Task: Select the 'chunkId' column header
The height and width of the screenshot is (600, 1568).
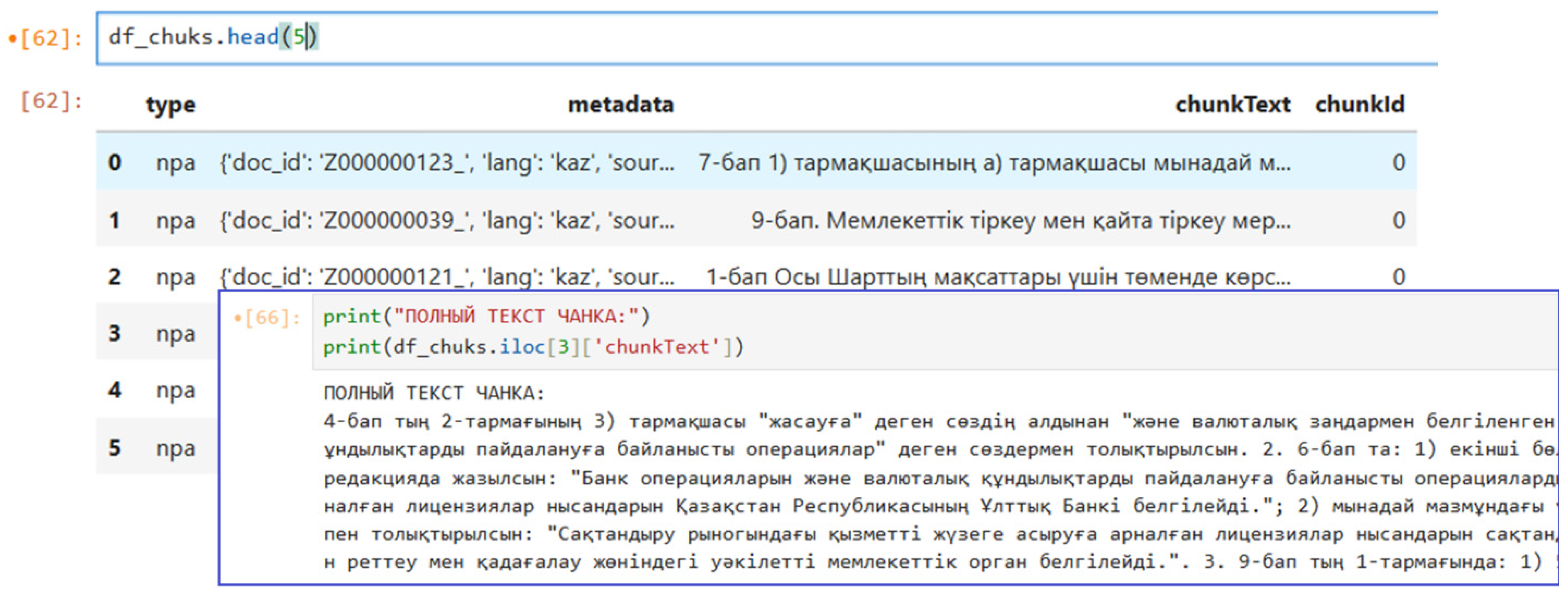Action: coord(1360,105)
